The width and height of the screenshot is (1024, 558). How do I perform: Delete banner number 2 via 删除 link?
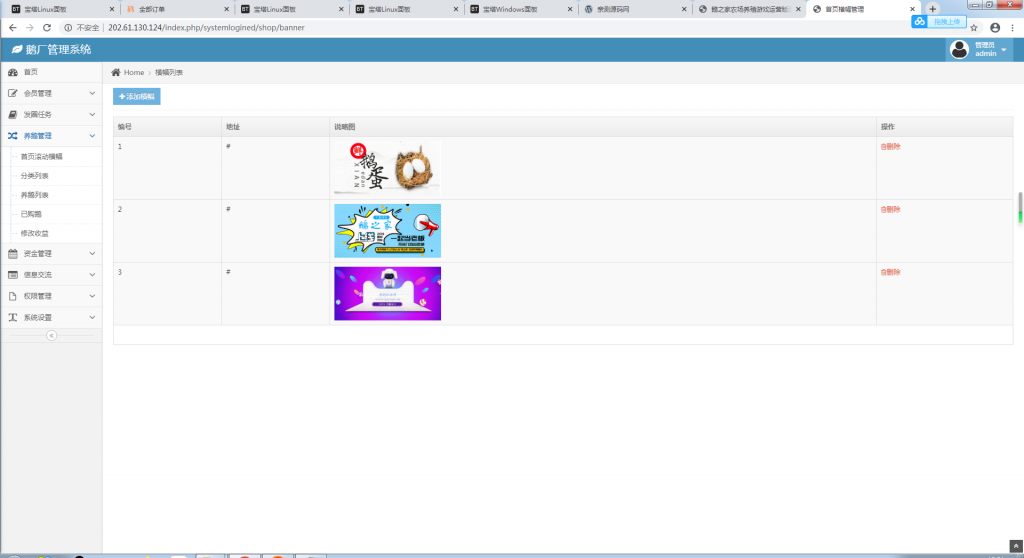coord(890,209)
